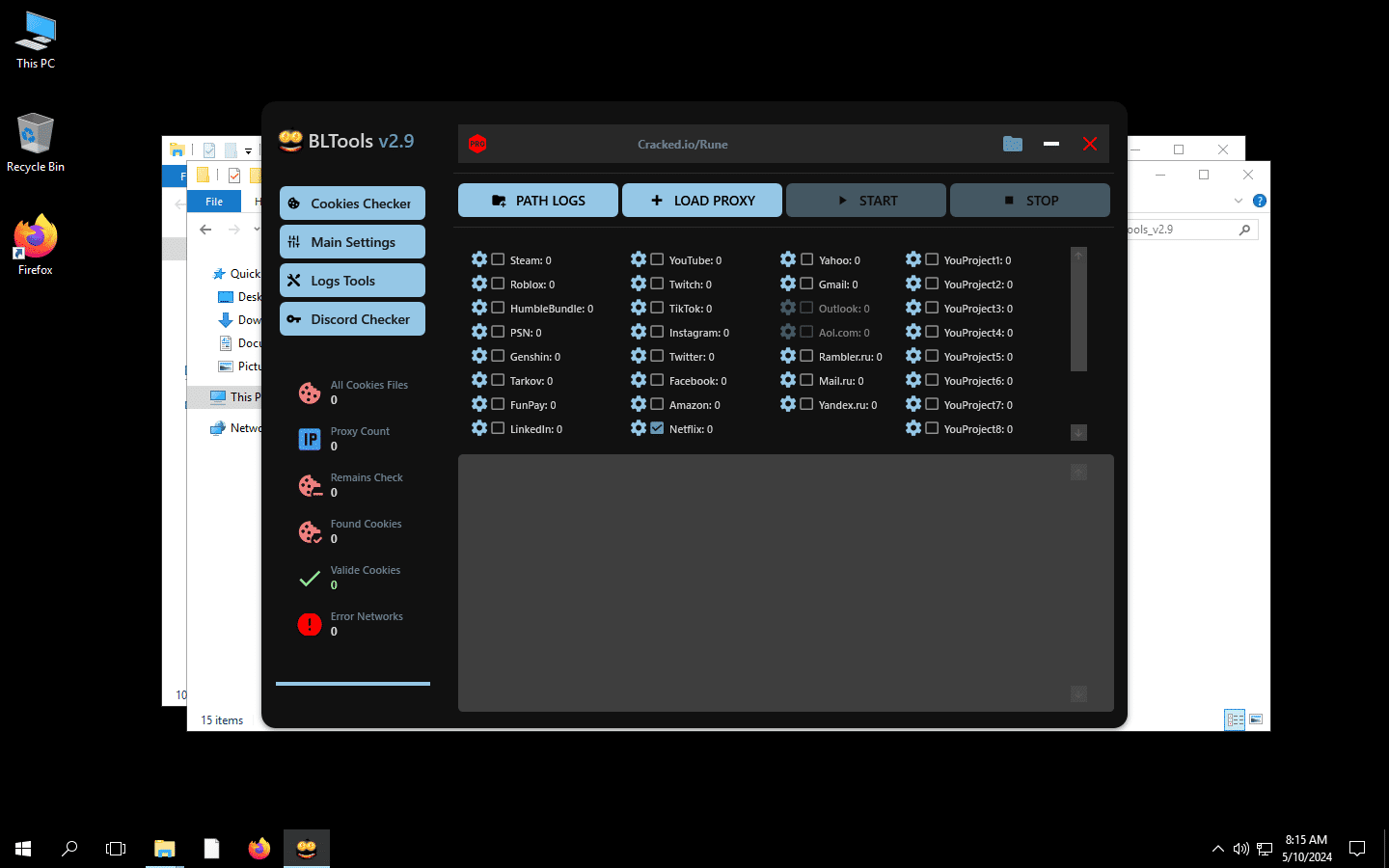Go back in Explorer navigation
Screen dimensions: 1389x868
(205, 230)
